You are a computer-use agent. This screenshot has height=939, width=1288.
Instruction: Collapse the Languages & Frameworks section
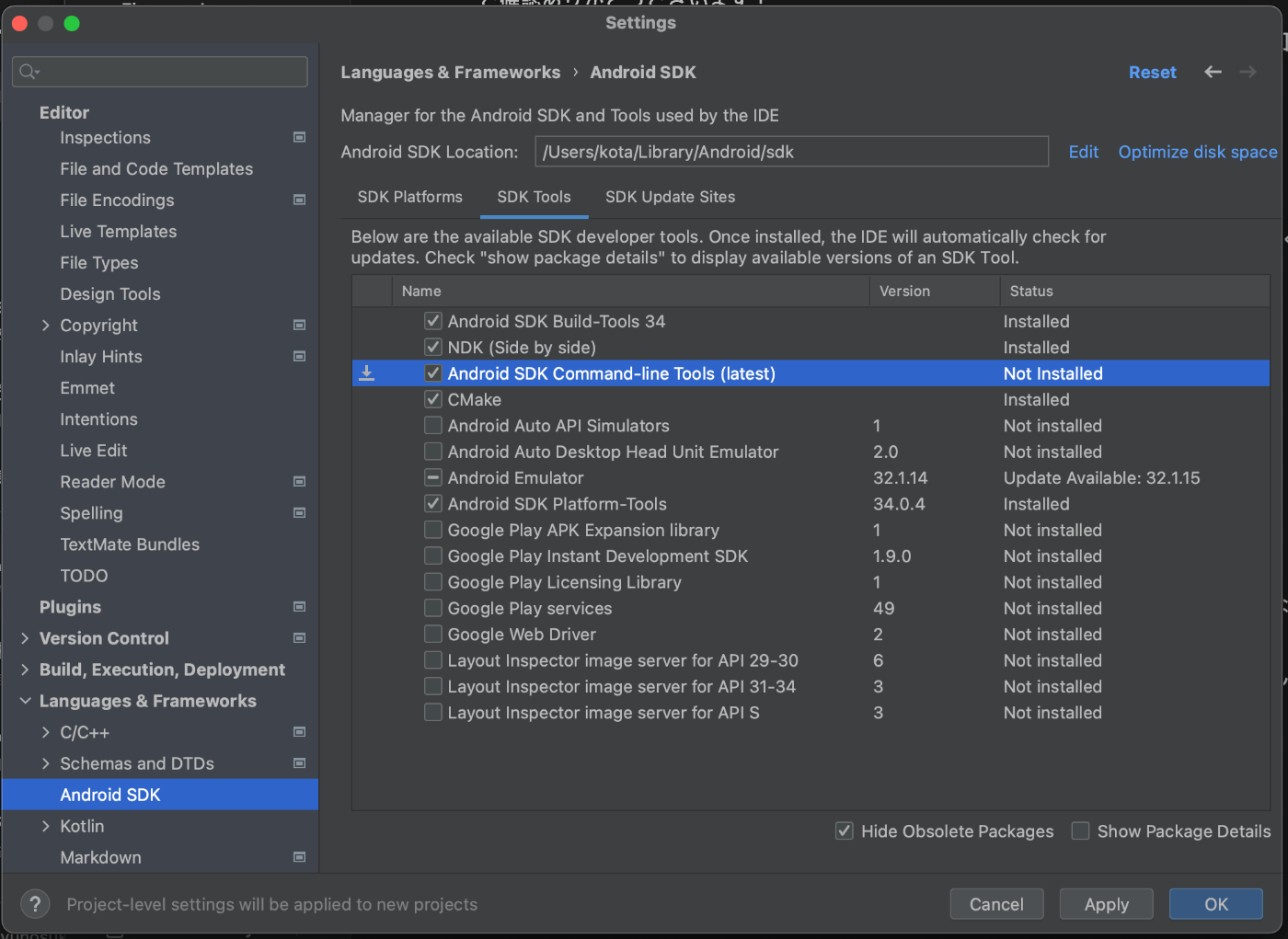25,701
